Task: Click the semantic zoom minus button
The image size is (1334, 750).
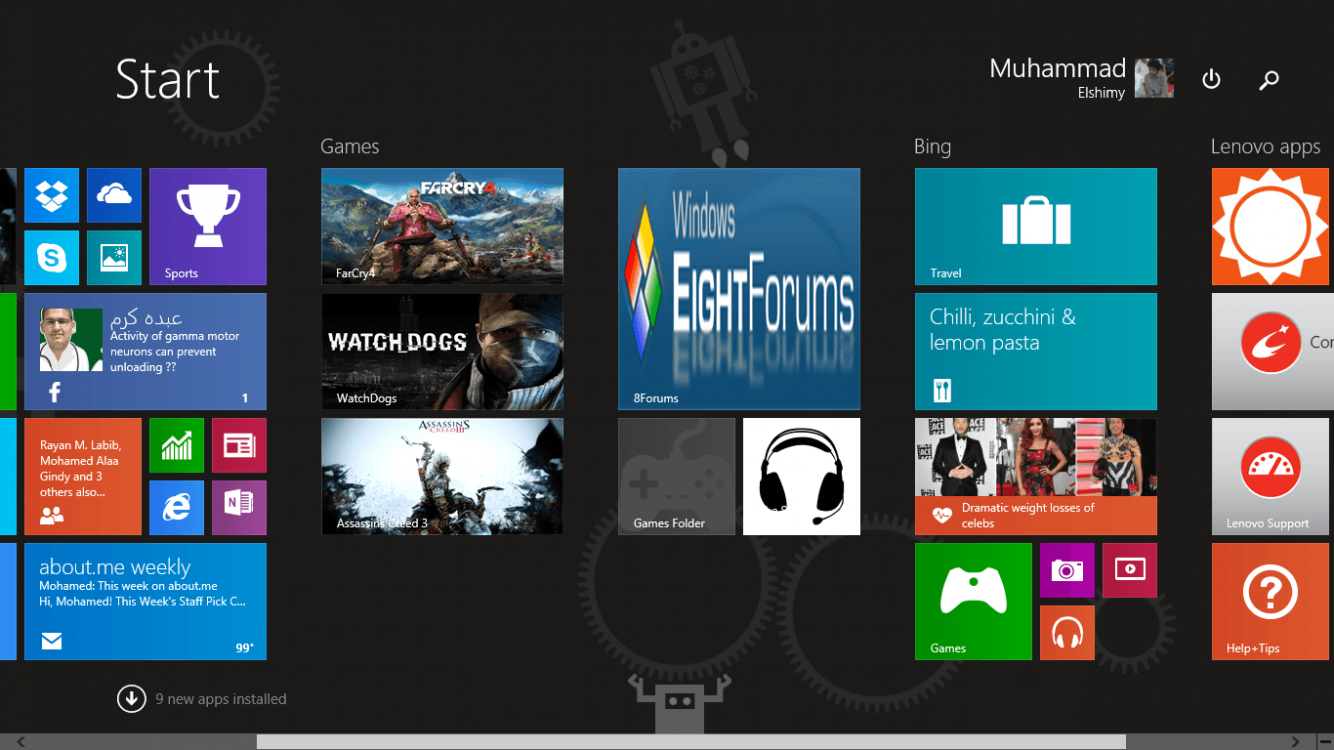Action: pos(1324,742)
